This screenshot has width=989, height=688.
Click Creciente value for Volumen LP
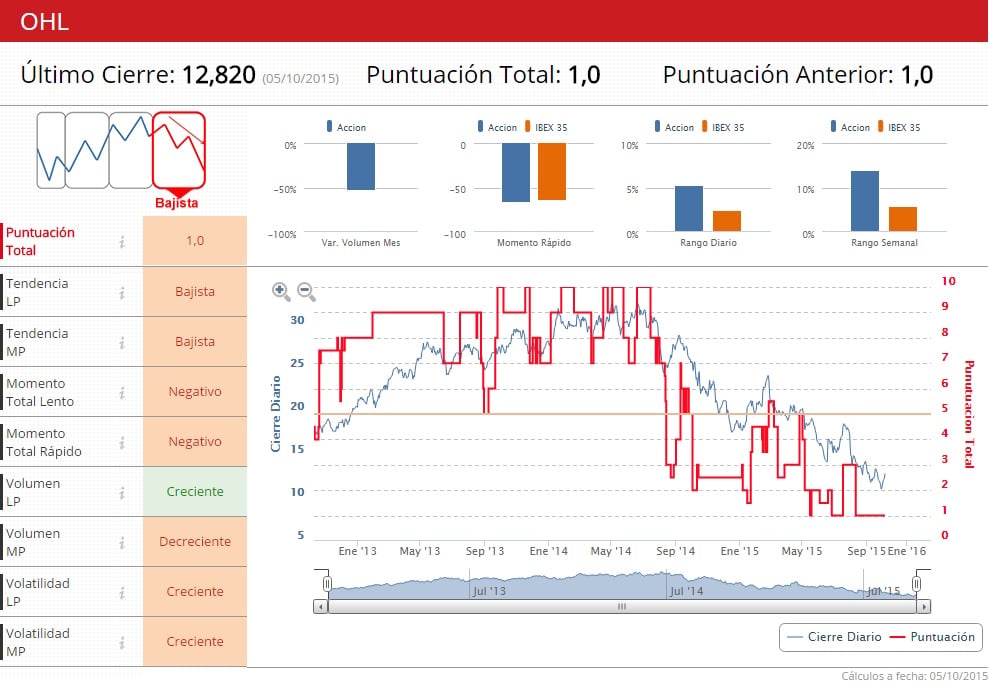coord(195,491)
